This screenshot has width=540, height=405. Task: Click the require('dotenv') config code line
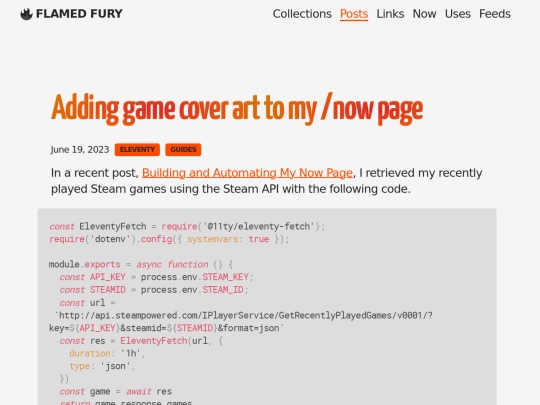tap(169, 239)
